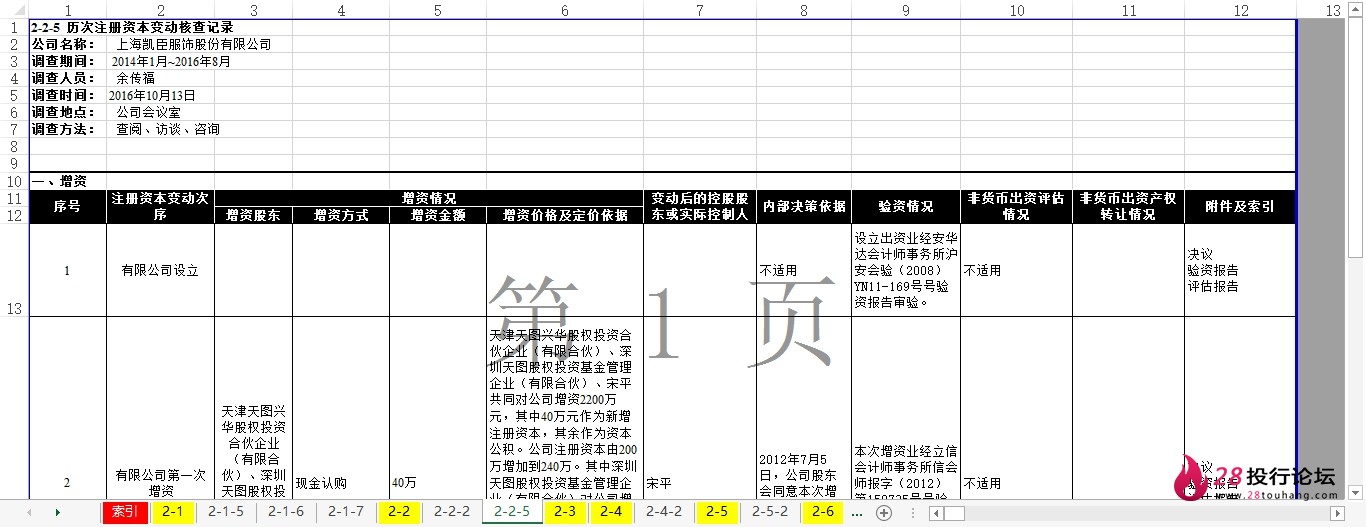Image resolution: width=1366 pixels, height=527 pixels.
Task: Click the 增资价格及定价依据 header cell
Action: pyautogui.click(x=565, y=215)
